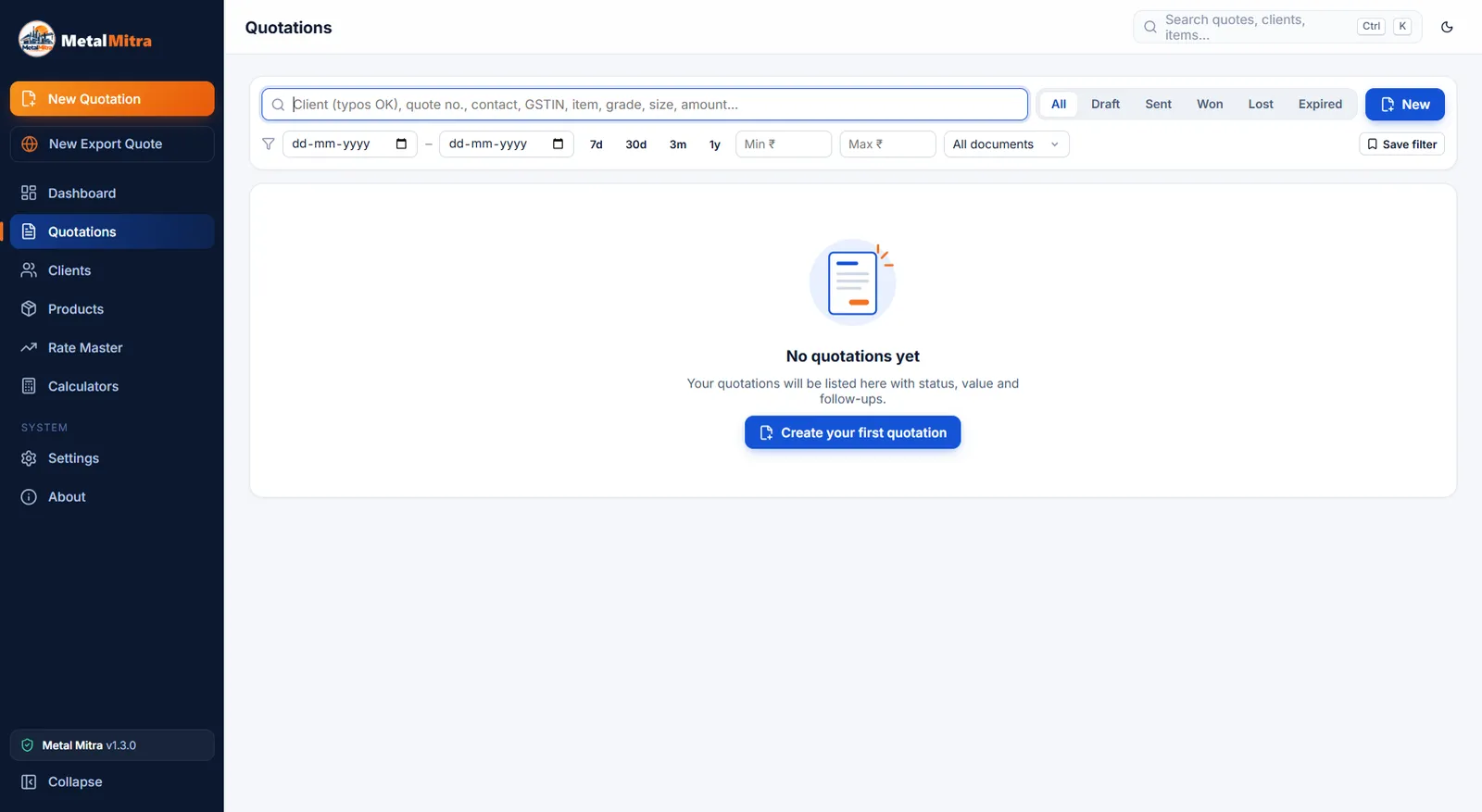Click the magnifier icon in global search
The width and height of the screenshot is (1482, 812).
click(1150, 27)
